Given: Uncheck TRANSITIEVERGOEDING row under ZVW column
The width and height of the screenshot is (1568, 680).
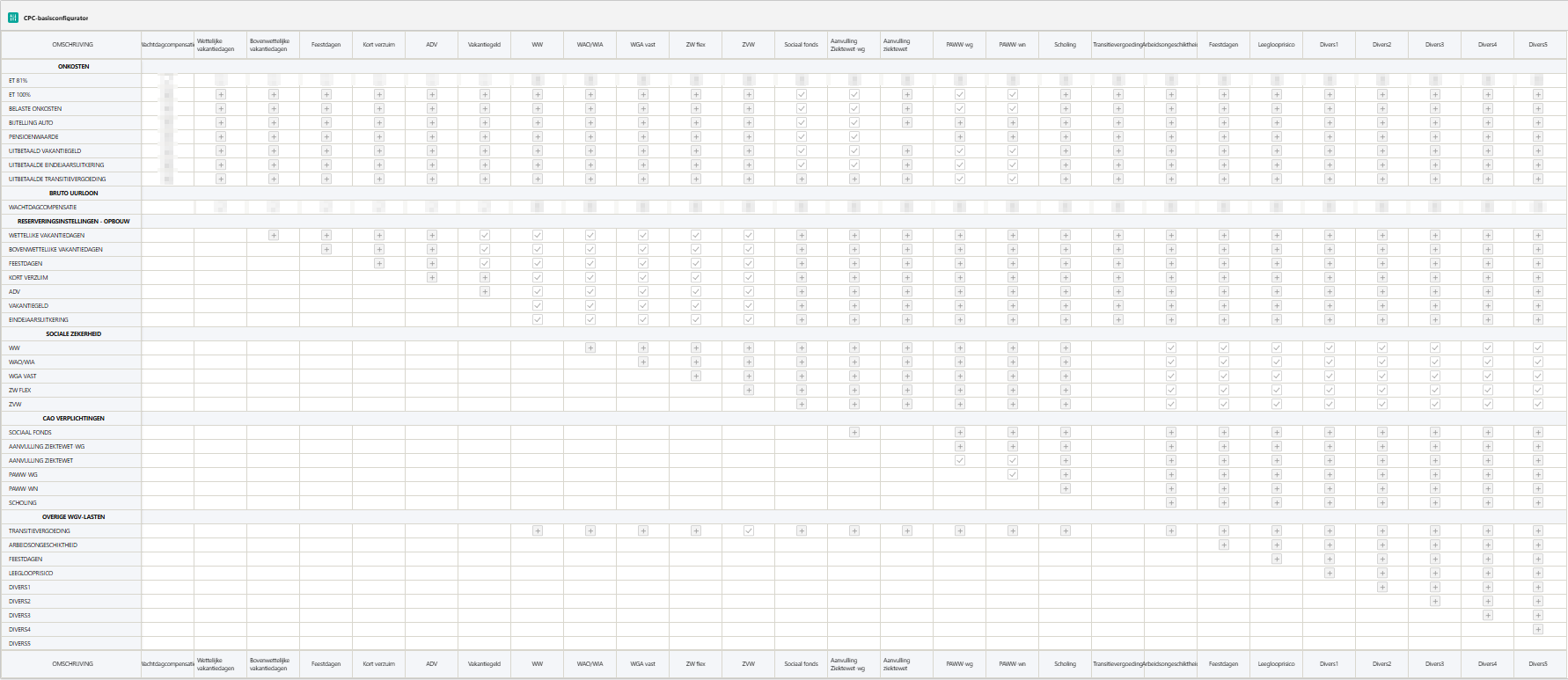Looking at the screenshot, I should click(749, 531).
